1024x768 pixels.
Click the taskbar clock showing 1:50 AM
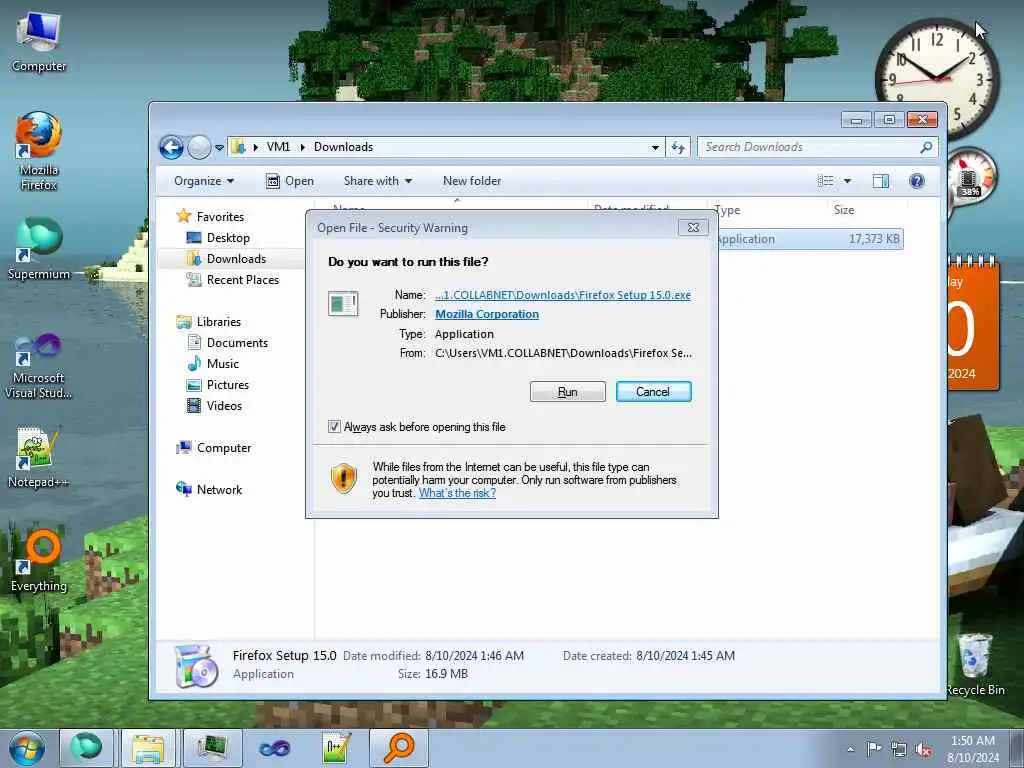click(973, 749)
